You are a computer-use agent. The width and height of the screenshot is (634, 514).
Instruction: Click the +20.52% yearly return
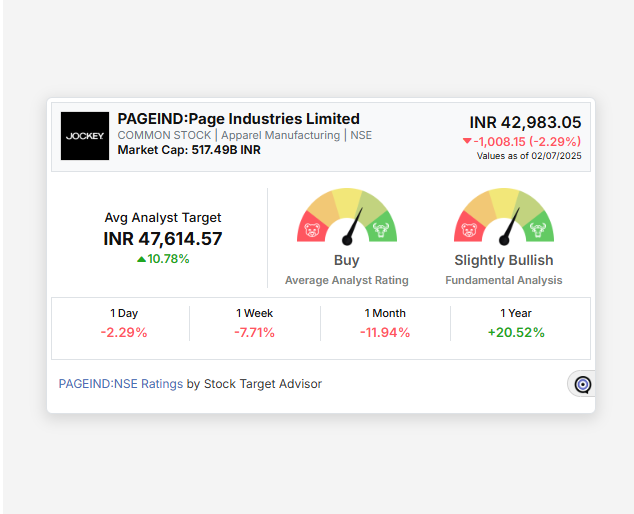click(x=516, y=332)
